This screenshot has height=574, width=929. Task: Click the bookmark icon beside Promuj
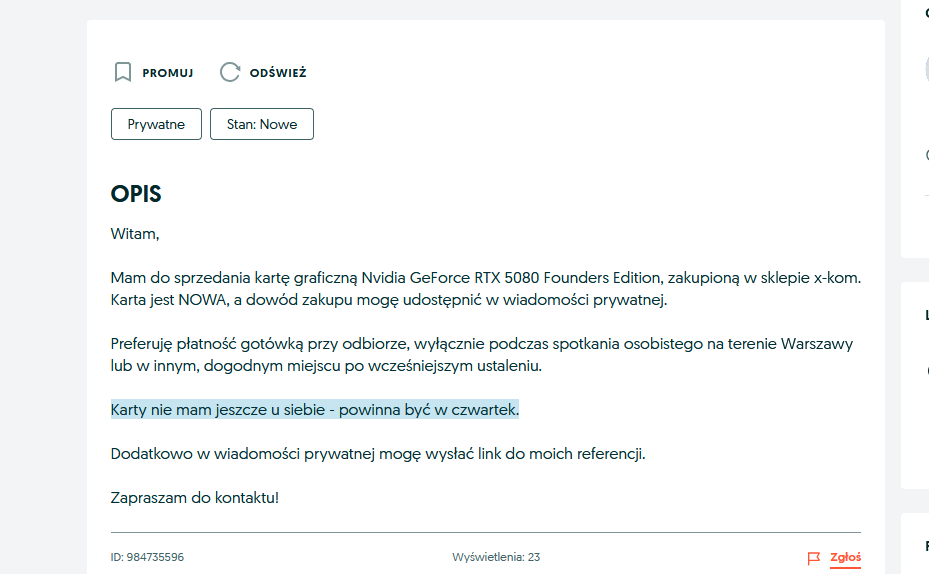point(123,72)
